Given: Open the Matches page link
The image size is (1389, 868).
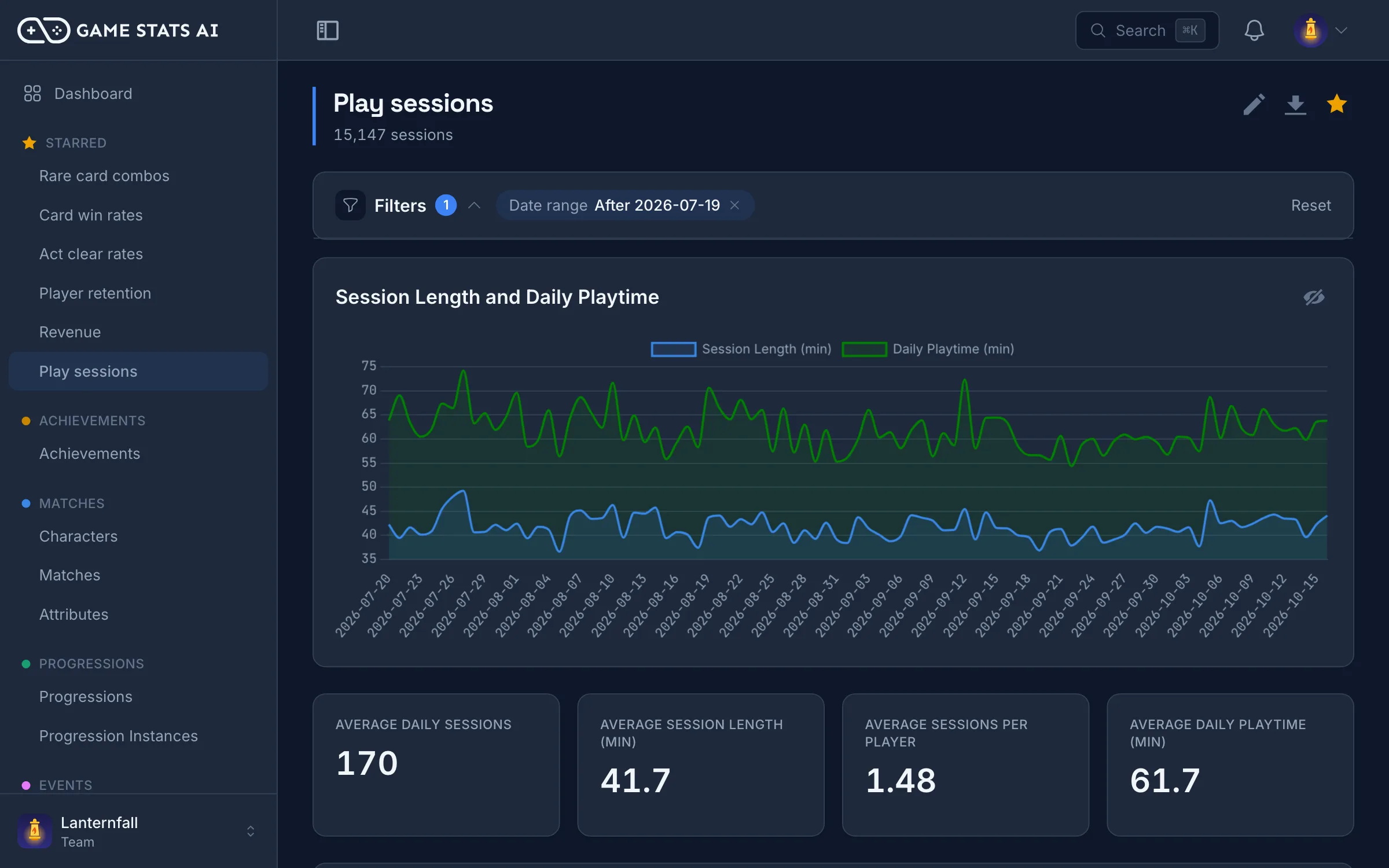Looking at the screenshot, I should click(139, 575).
